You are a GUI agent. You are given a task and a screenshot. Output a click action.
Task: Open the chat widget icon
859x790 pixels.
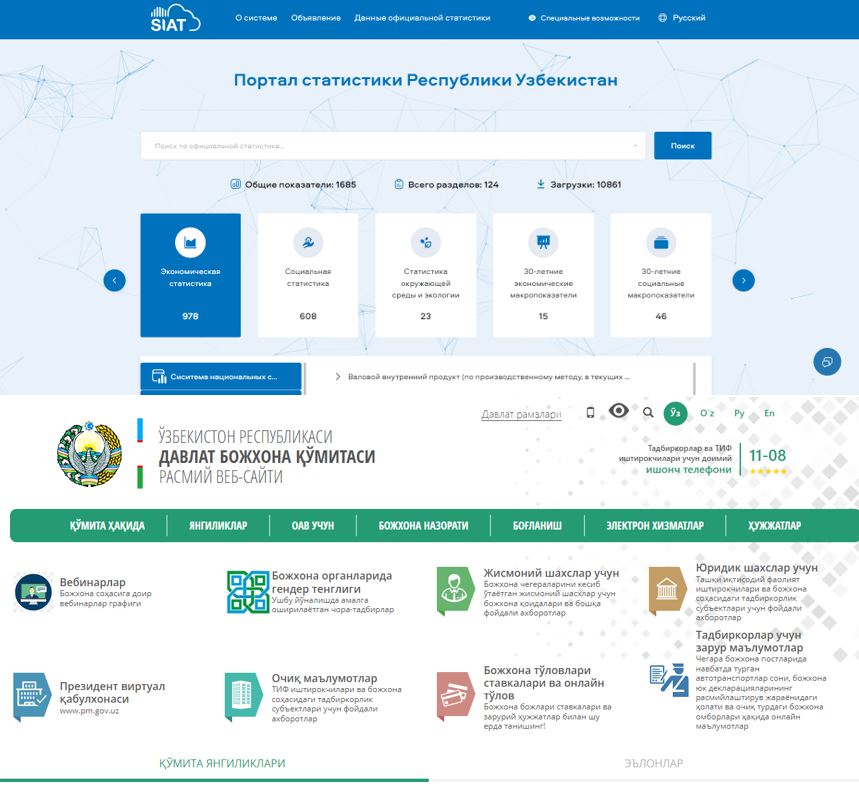[x=827, y=361]
